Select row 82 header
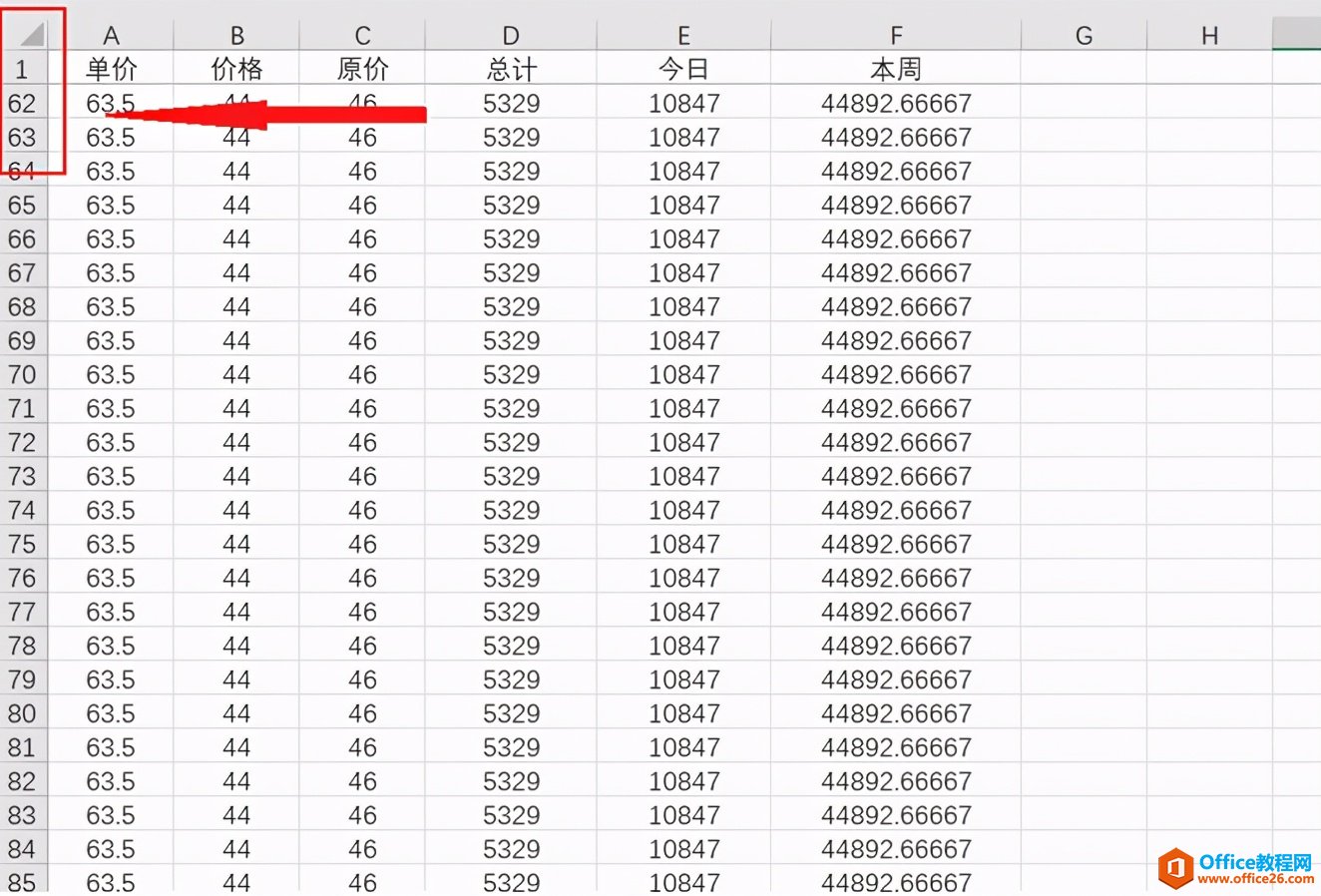 [x=23, y=781]
